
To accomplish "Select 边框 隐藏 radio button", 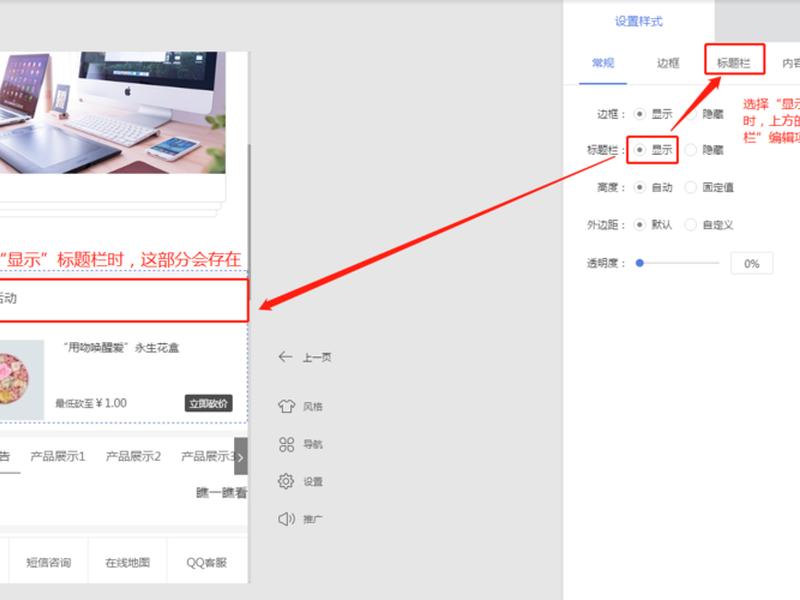I will 690,114.
